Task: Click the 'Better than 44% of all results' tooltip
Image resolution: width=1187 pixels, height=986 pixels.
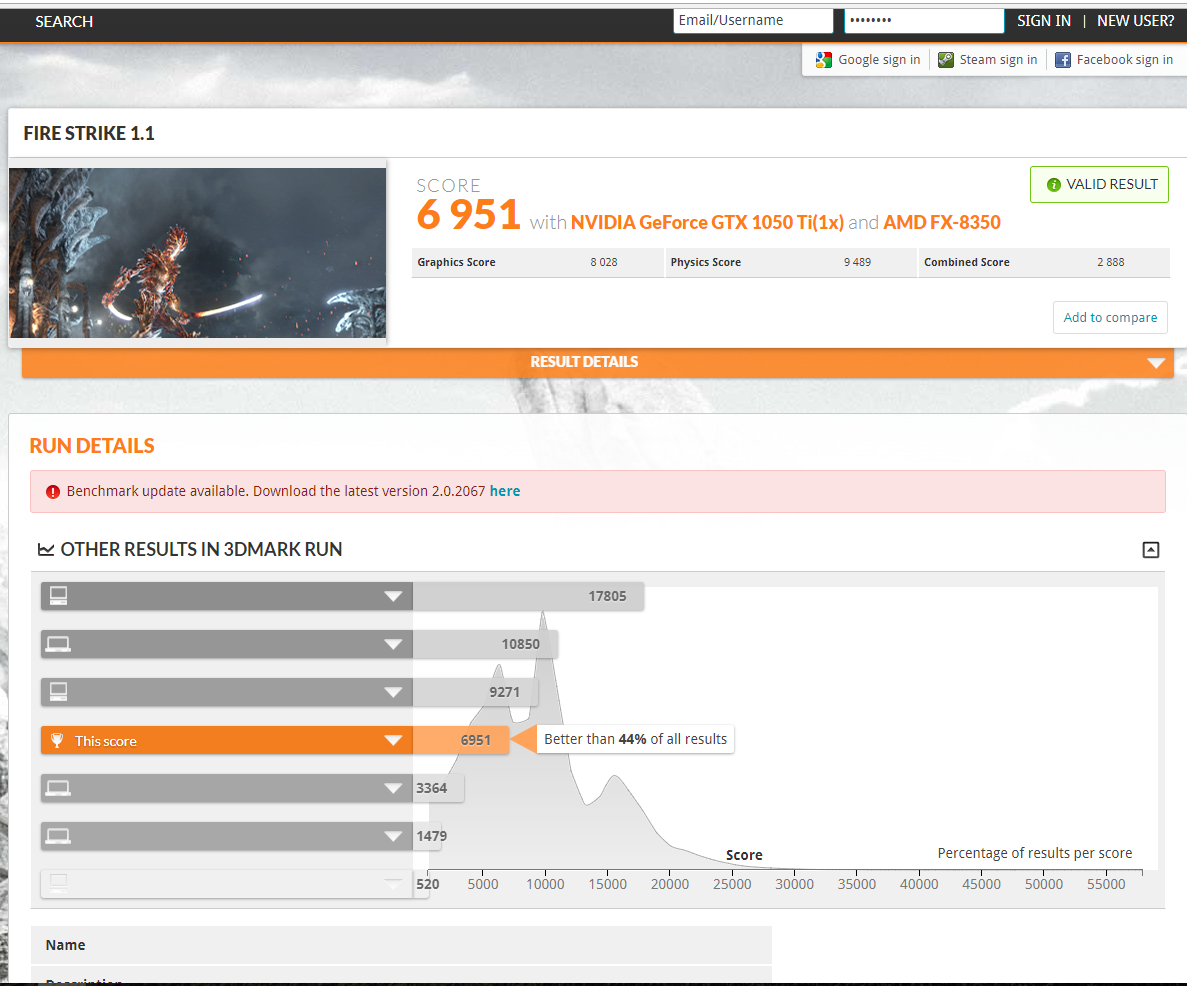Action: click(x=635, y=739)
